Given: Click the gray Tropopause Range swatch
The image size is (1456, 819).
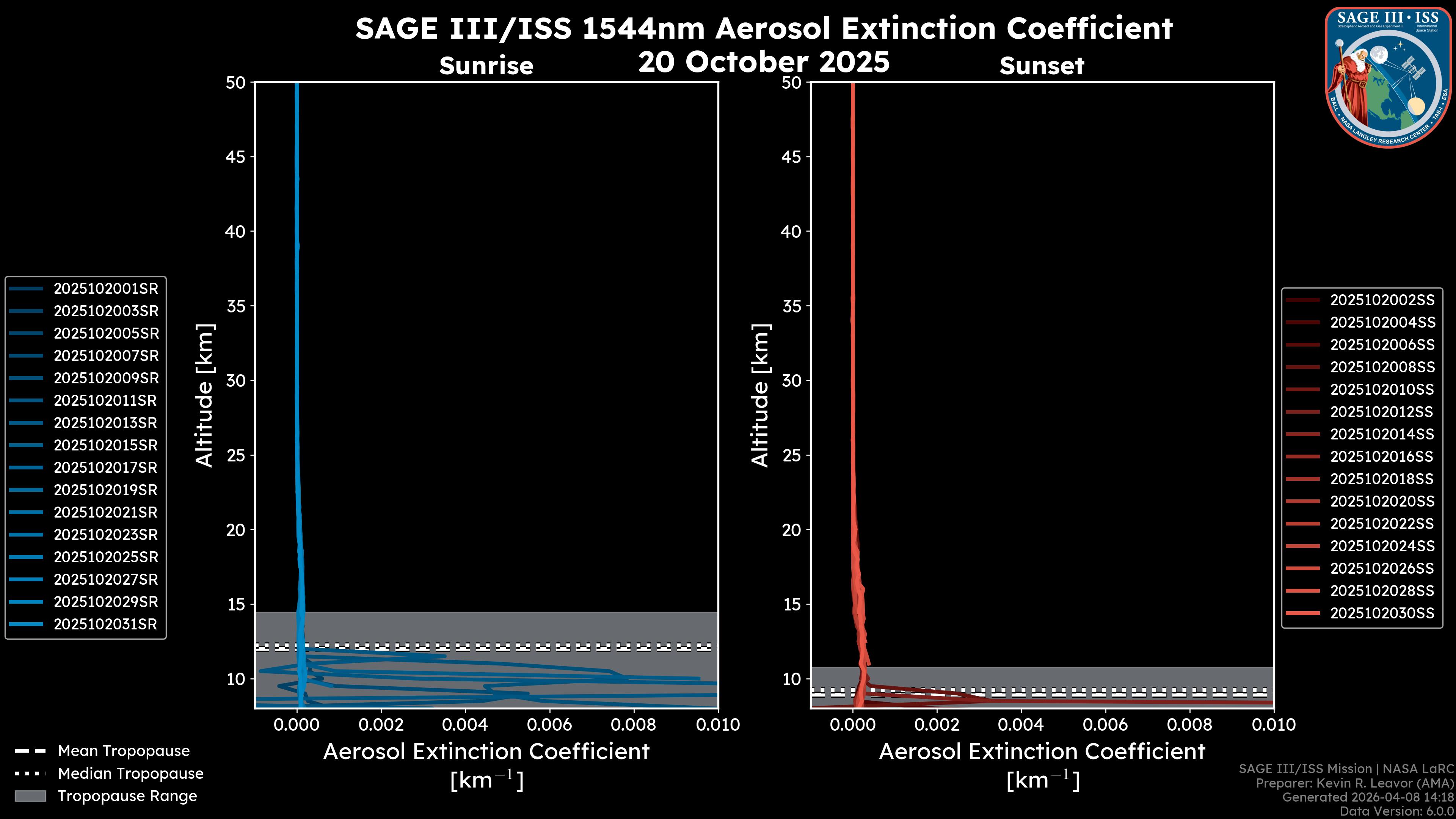Looking at the screenshot, I should (30, 796).
